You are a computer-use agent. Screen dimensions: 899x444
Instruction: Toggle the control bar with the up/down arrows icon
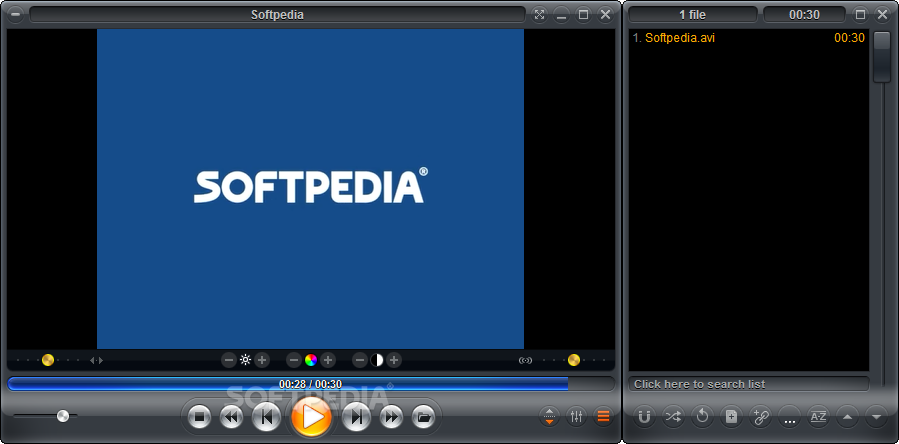click(x=549, y=416)
